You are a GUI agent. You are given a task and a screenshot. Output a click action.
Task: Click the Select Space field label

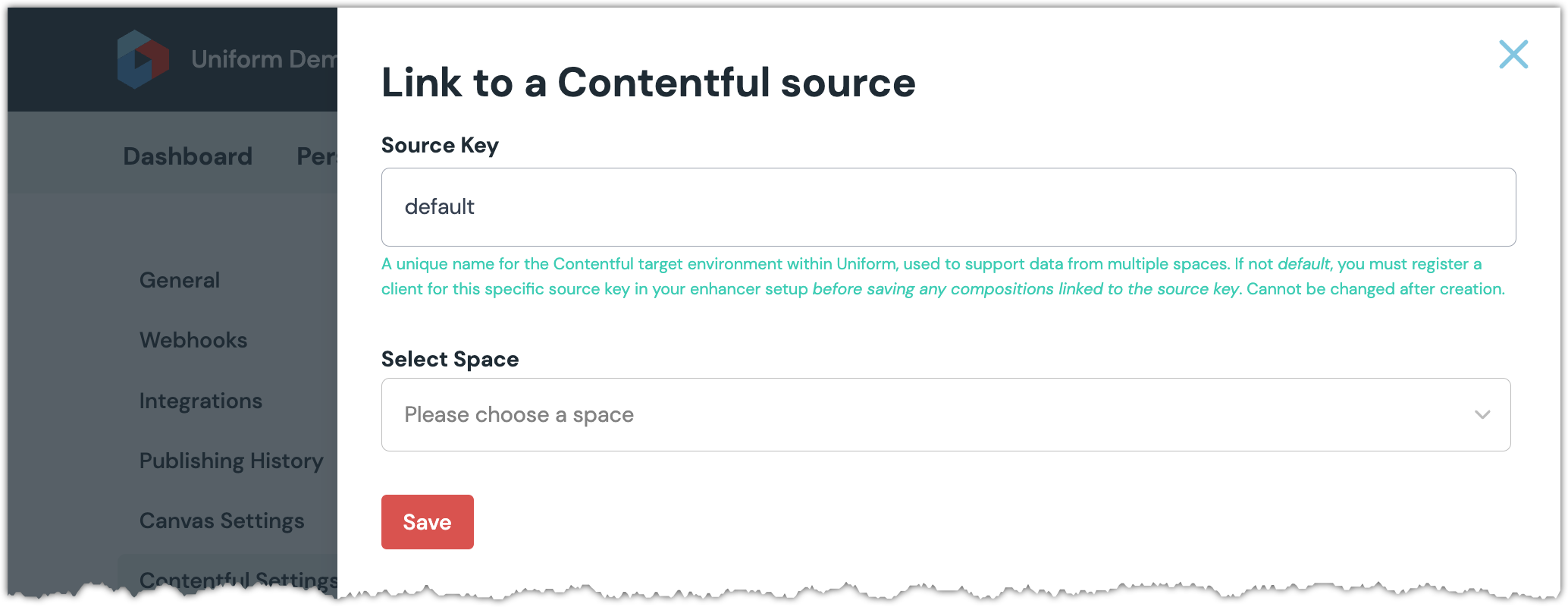pyautogui.click(x=450, y=359)
